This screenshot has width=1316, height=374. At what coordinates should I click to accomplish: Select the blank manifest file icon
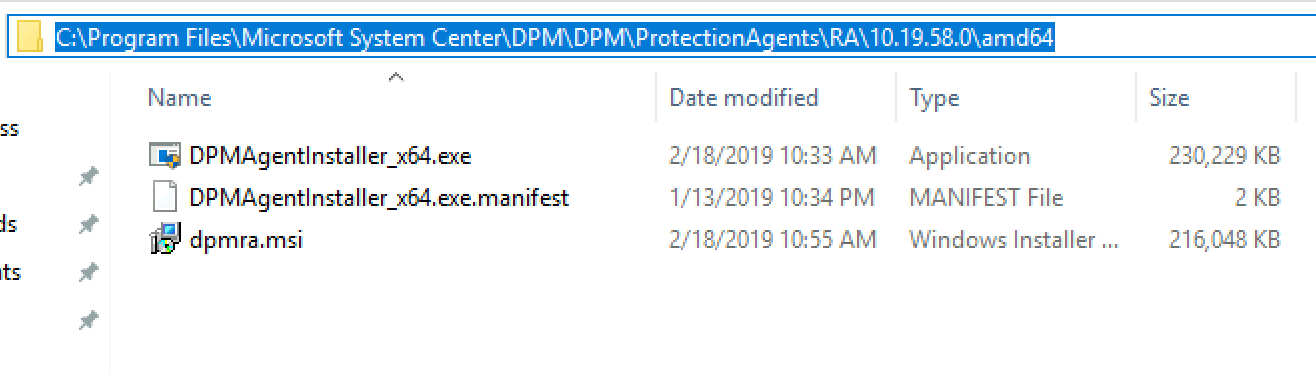click(164, 197)
